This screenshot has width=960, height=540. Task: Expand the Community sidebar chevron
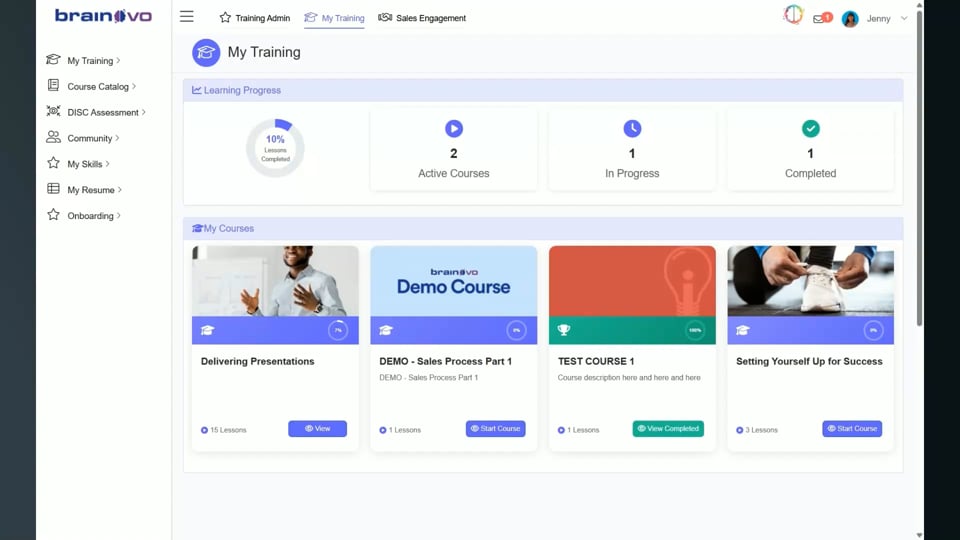118,138
